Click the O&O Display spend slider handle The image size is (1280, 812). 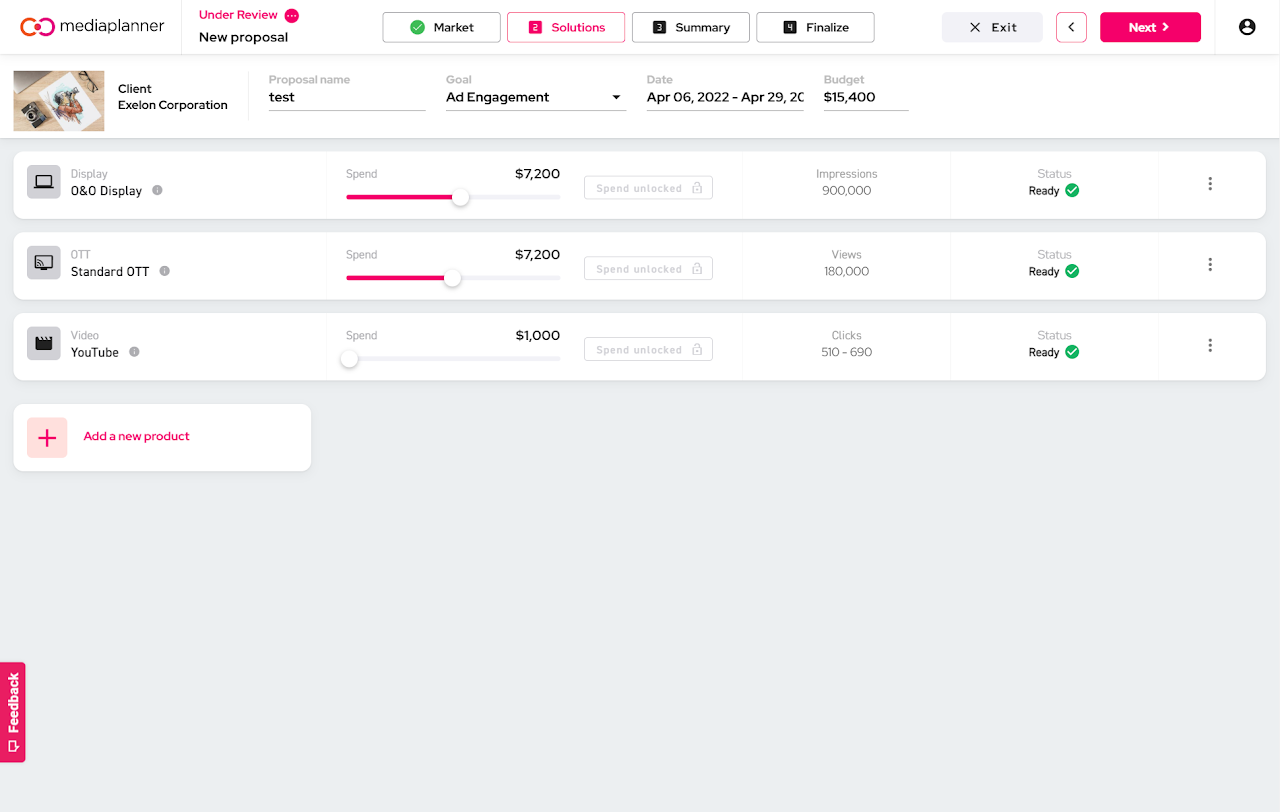[460, 197]
